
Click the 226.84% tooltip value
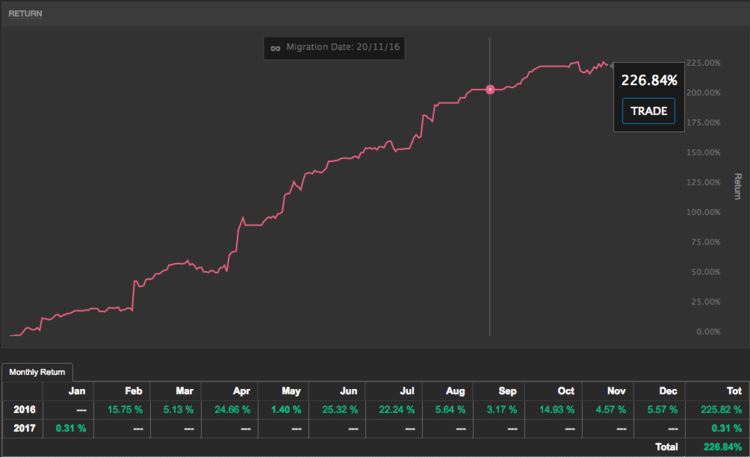[649, 80]
